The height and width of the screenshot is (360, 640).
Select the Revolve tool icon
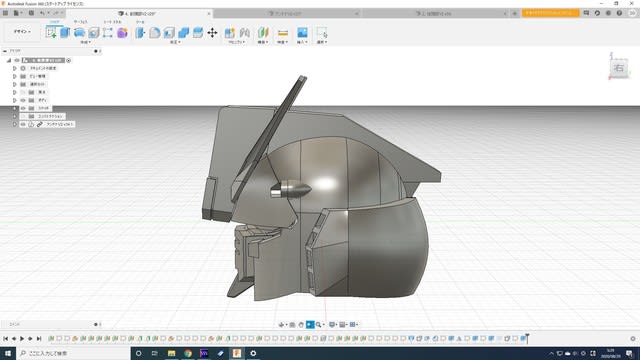[x=79, y=33]
